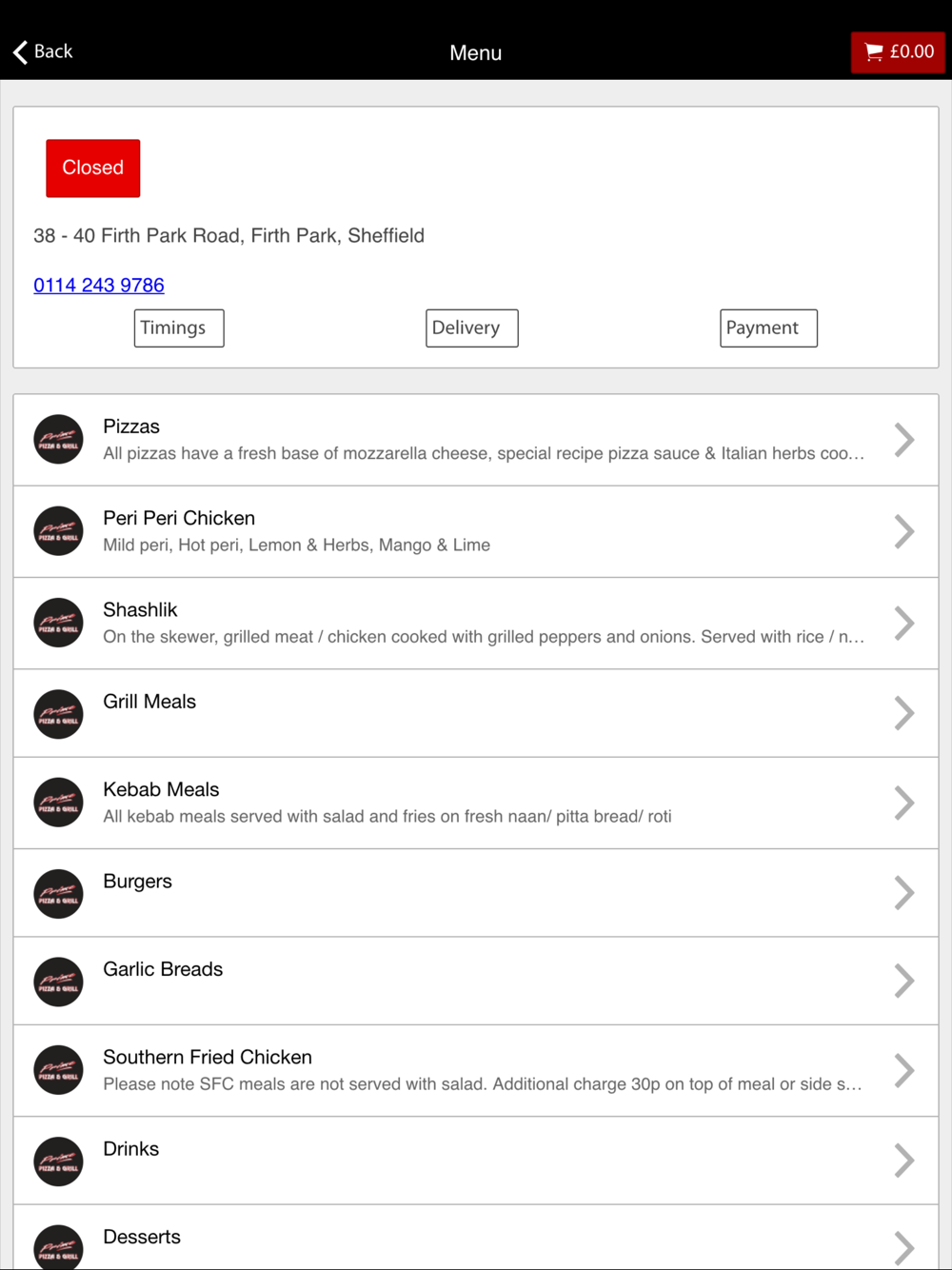952x1270 pixels.
Task: Tap the Burgers category logo icon
Action: pos(58,894)
